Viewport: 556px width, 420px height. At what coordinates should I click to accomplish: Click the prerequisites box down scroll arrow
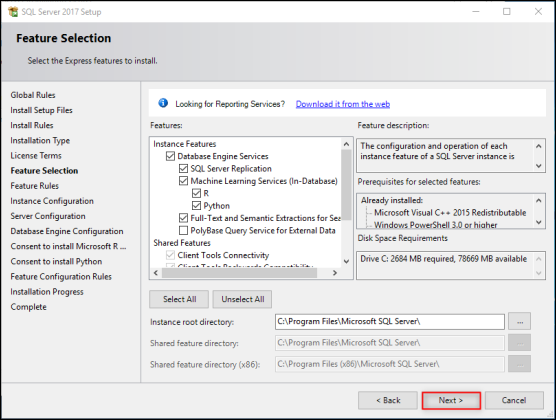click(539, 222)
